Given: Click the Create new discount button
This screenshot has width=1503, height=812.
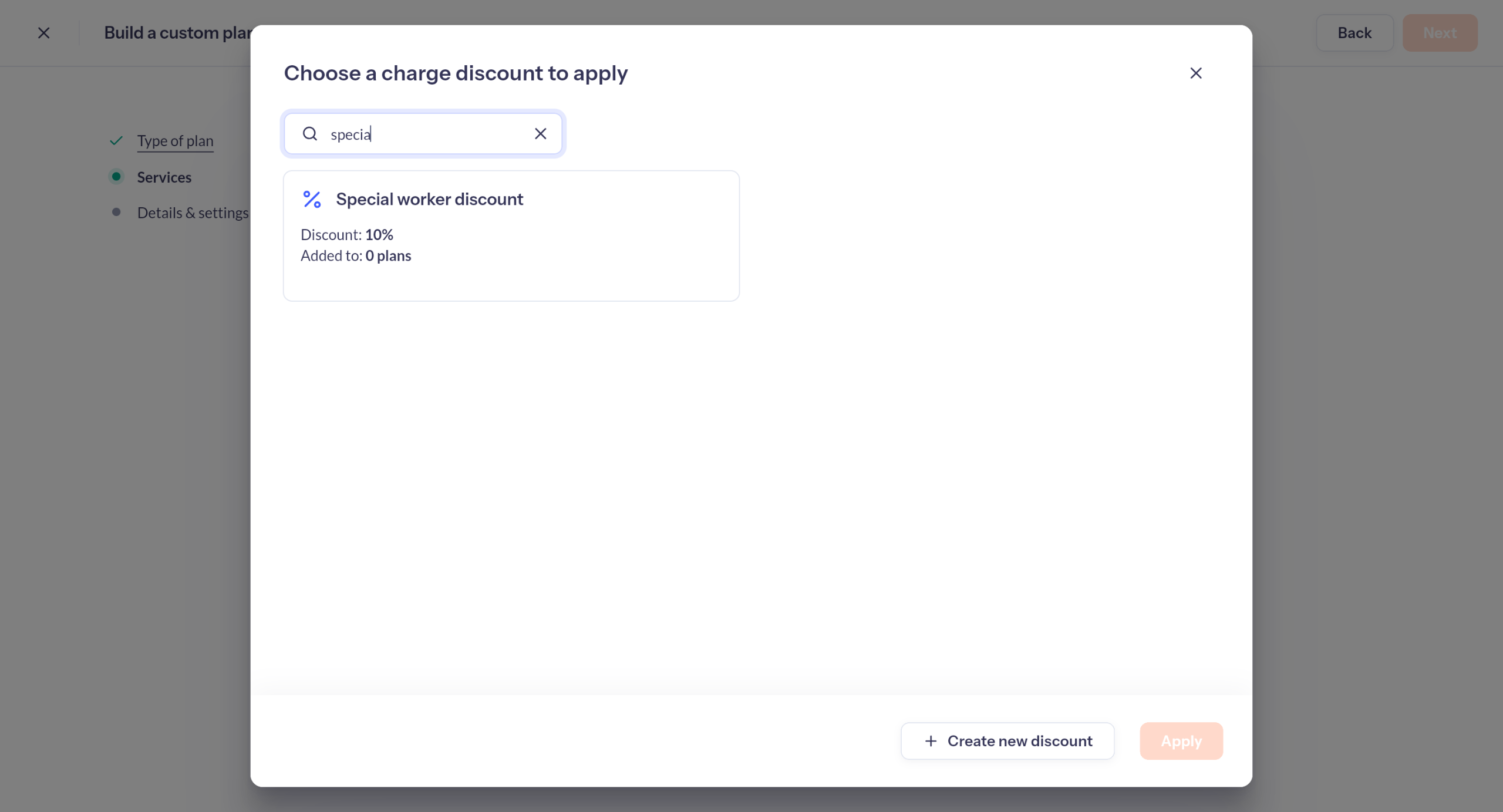Looking at the screenshot, I should pos(1007,741).
